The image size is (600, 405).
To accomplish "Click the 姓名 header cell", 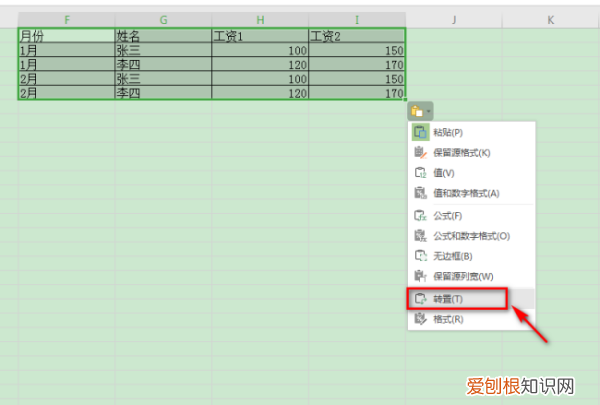I will tap(163, 36).
